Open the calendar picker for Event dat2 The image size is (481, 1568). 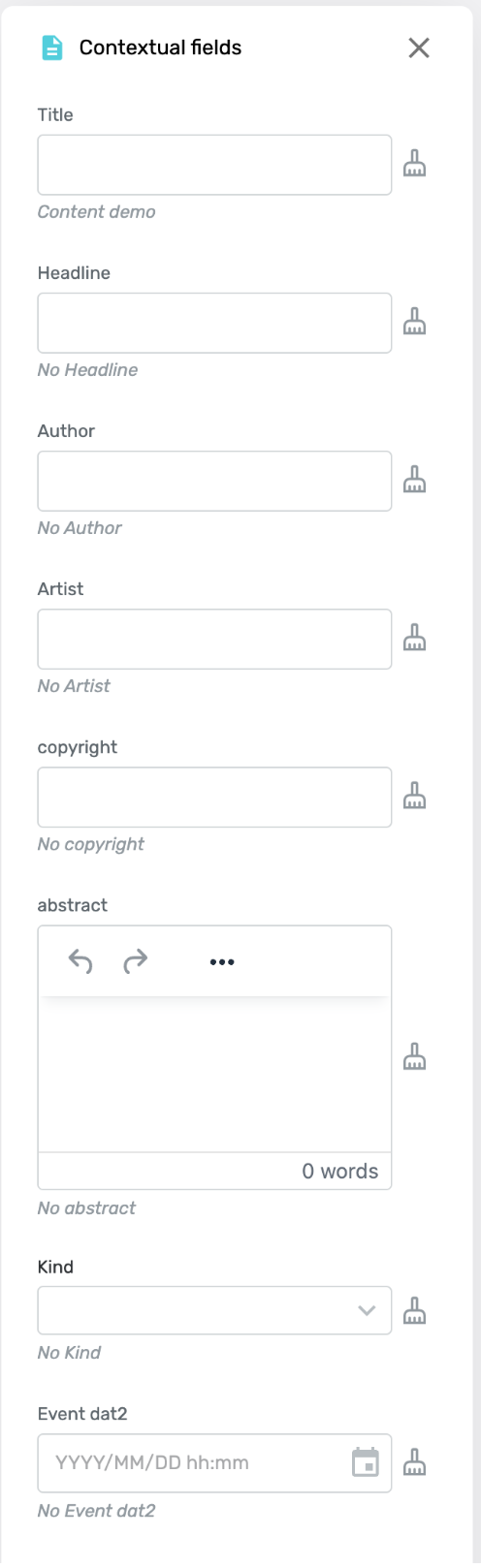(366, 1462)
